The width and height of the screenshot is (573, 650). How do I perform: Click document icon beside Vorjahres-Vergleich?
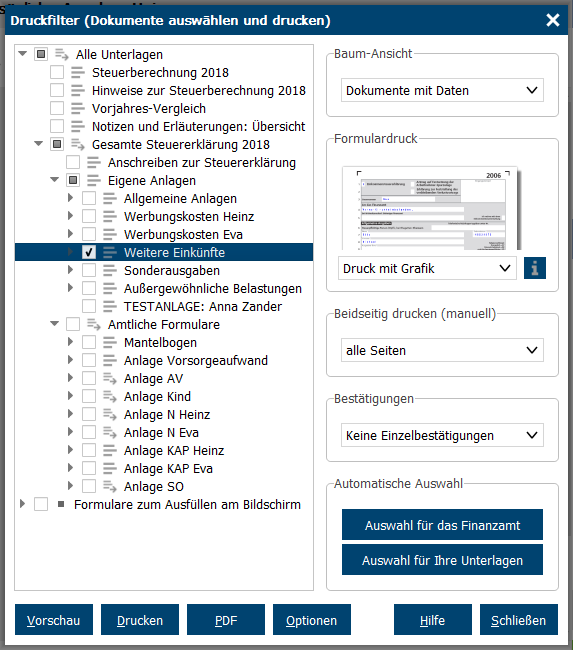point(78,109)
